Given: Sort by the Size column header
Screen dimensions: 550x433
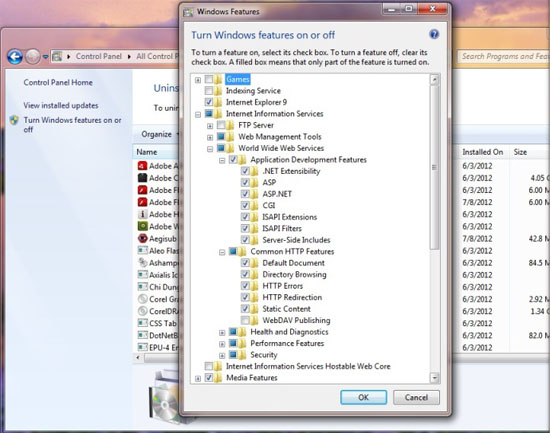Looking at the screenshot, I should pos(520,152).
